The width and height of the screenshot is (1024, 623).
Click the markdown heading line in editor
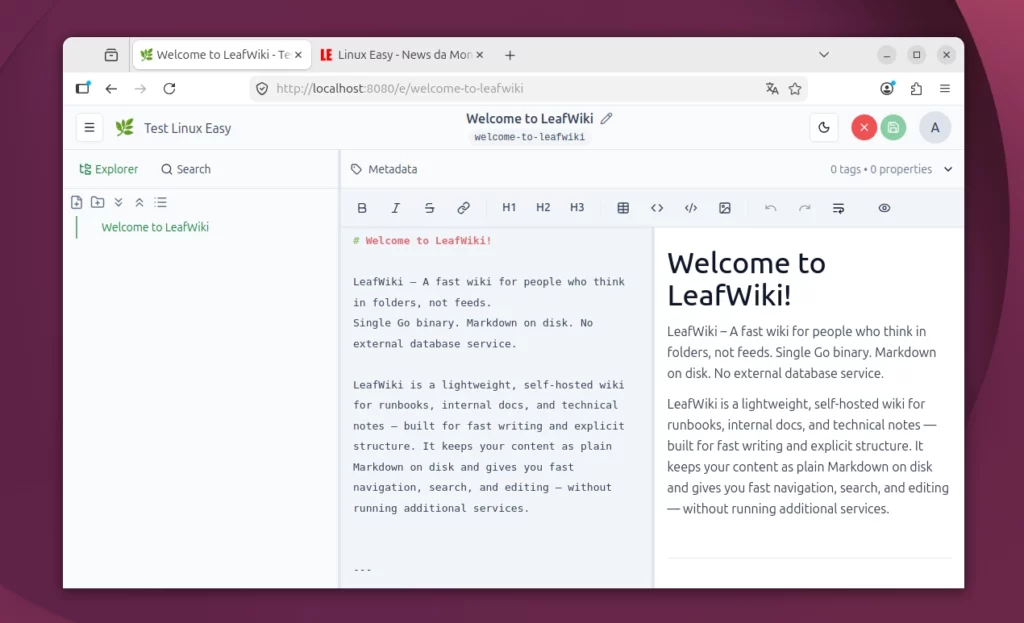click(x=422, y=240)
